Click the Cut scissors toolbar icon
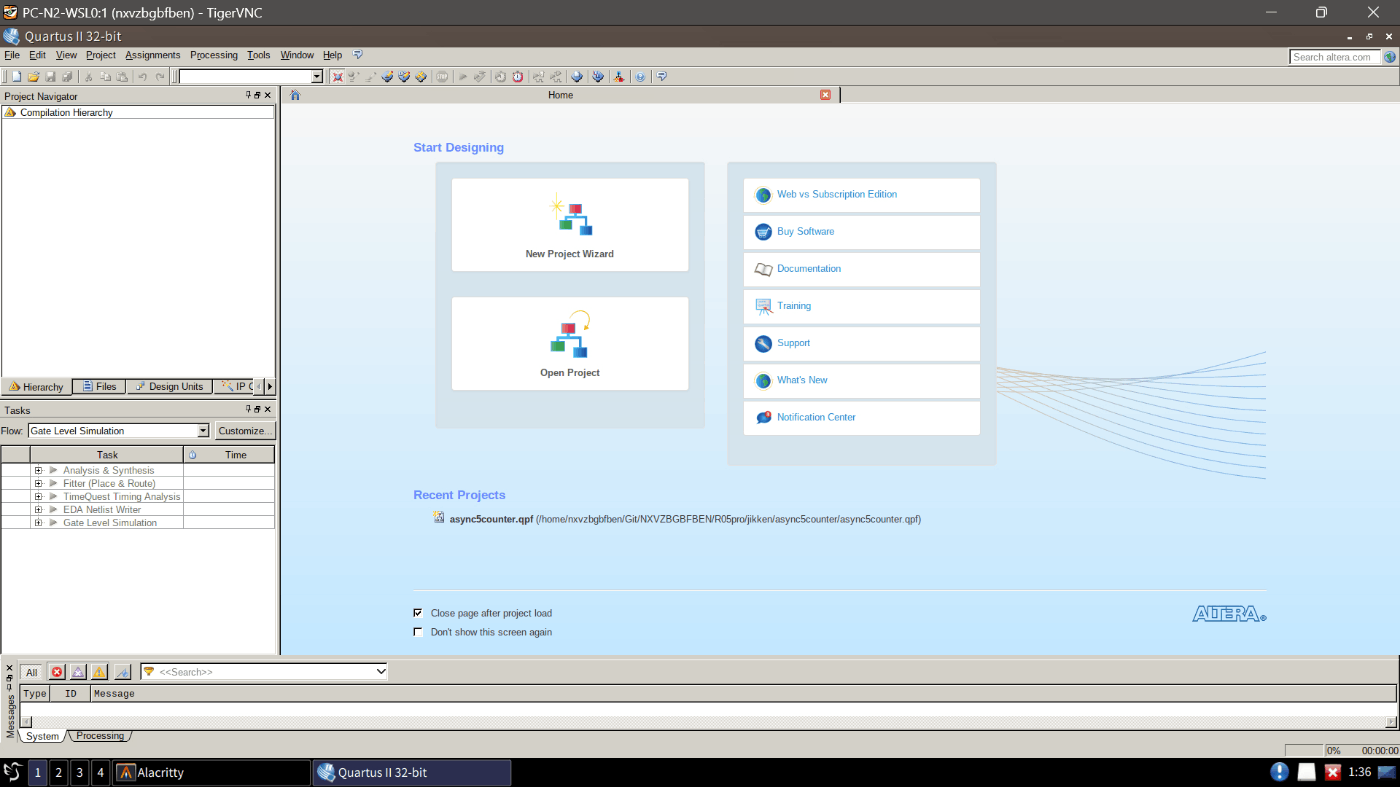Viewport: 1400px width, 787px height. [88, 76]
